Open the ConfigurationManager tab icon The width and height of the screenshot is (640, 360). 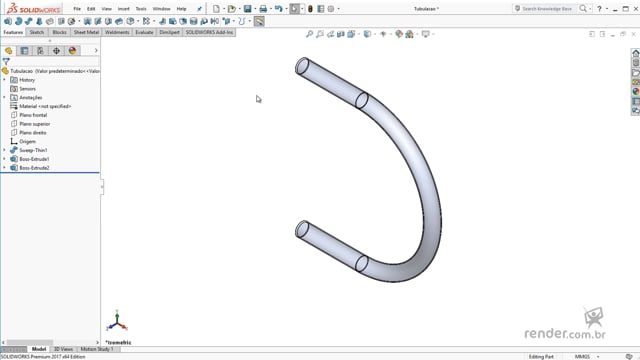40,51
